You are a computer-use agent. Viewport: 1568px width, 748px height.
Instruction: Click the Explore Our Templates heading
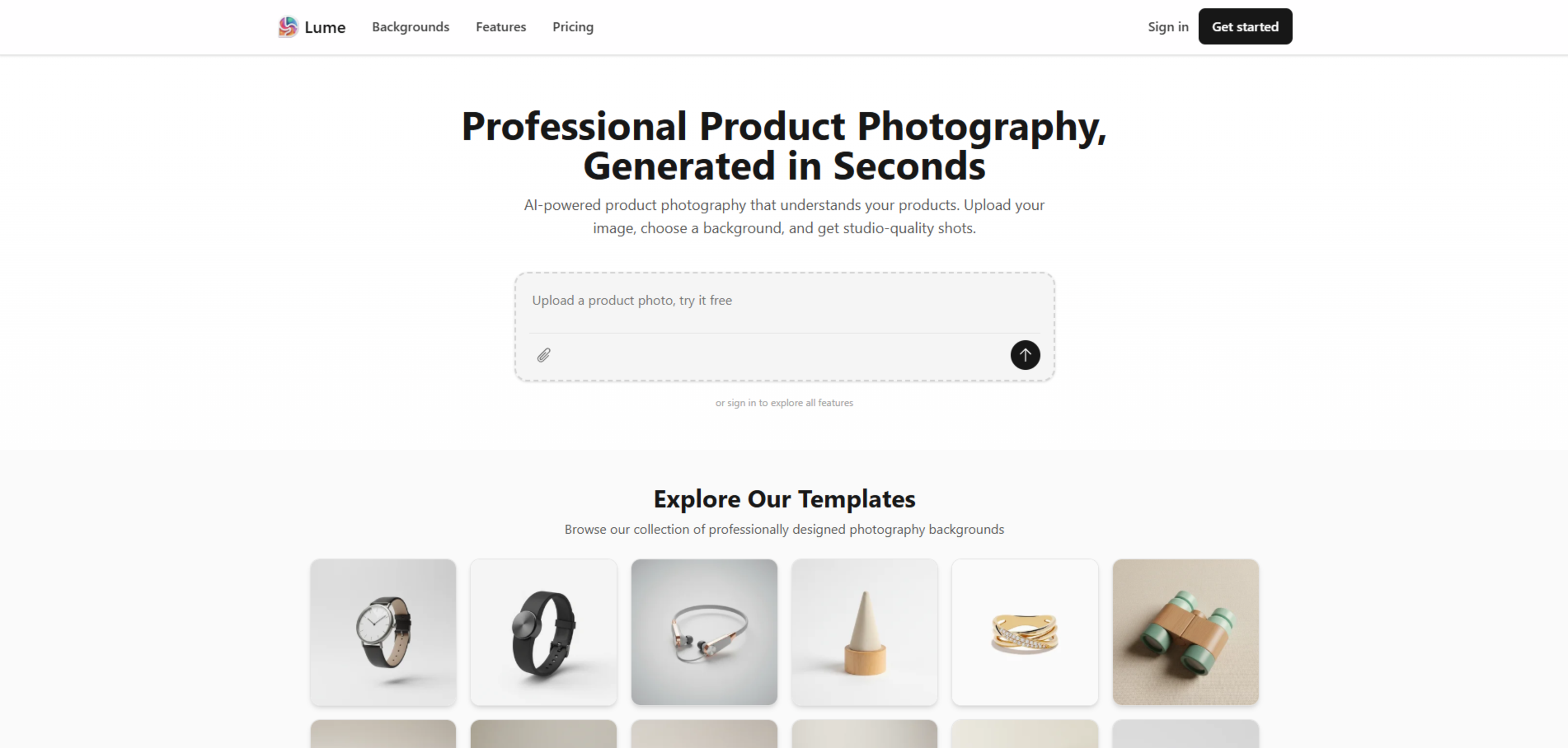(784, 499)
